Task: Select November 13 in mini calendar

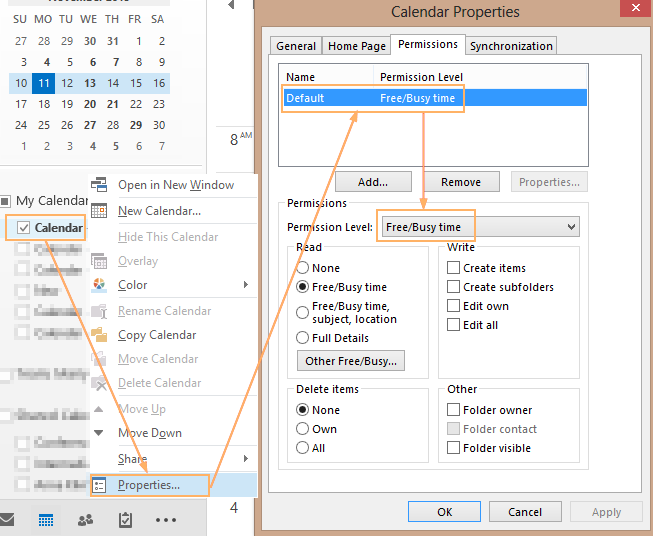Action: [x=90, y=83]
